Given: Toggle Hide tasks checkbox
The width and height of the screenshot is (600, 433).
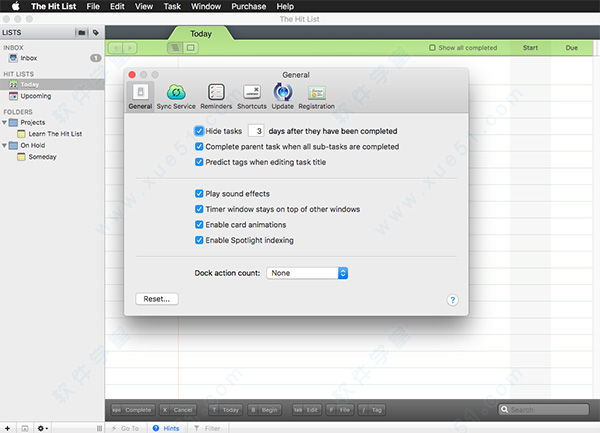Looking at the screenshot, I should click(199, 131).
